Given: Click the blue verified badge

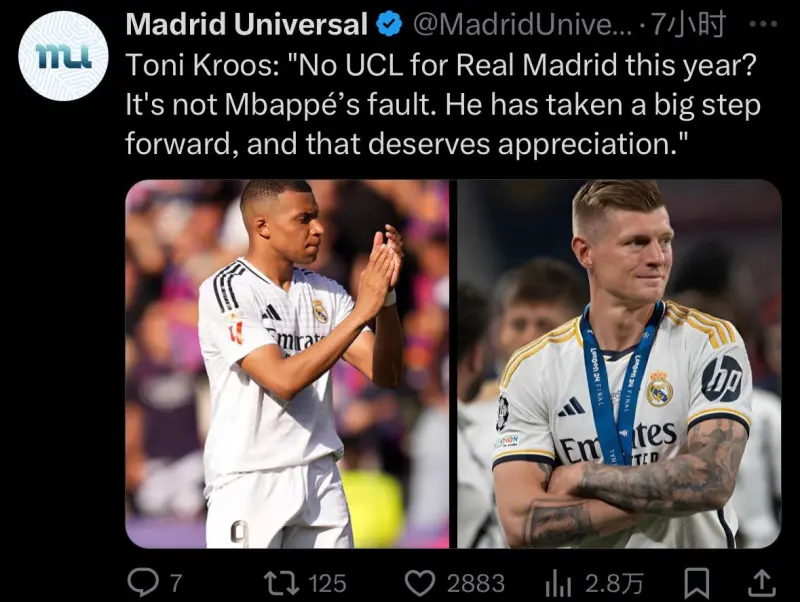Looking at the screenshot, I should coord(389,24).
